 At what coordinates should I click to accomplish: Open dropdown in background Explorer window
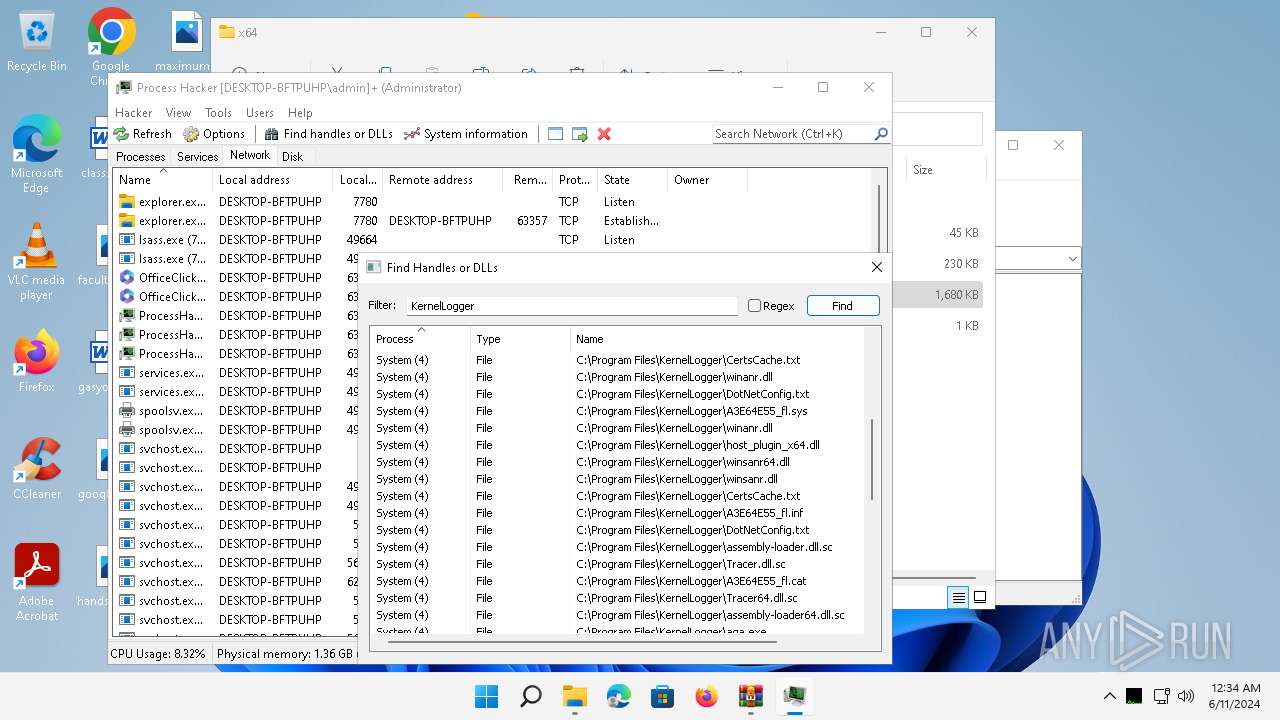click(1073, 259)
